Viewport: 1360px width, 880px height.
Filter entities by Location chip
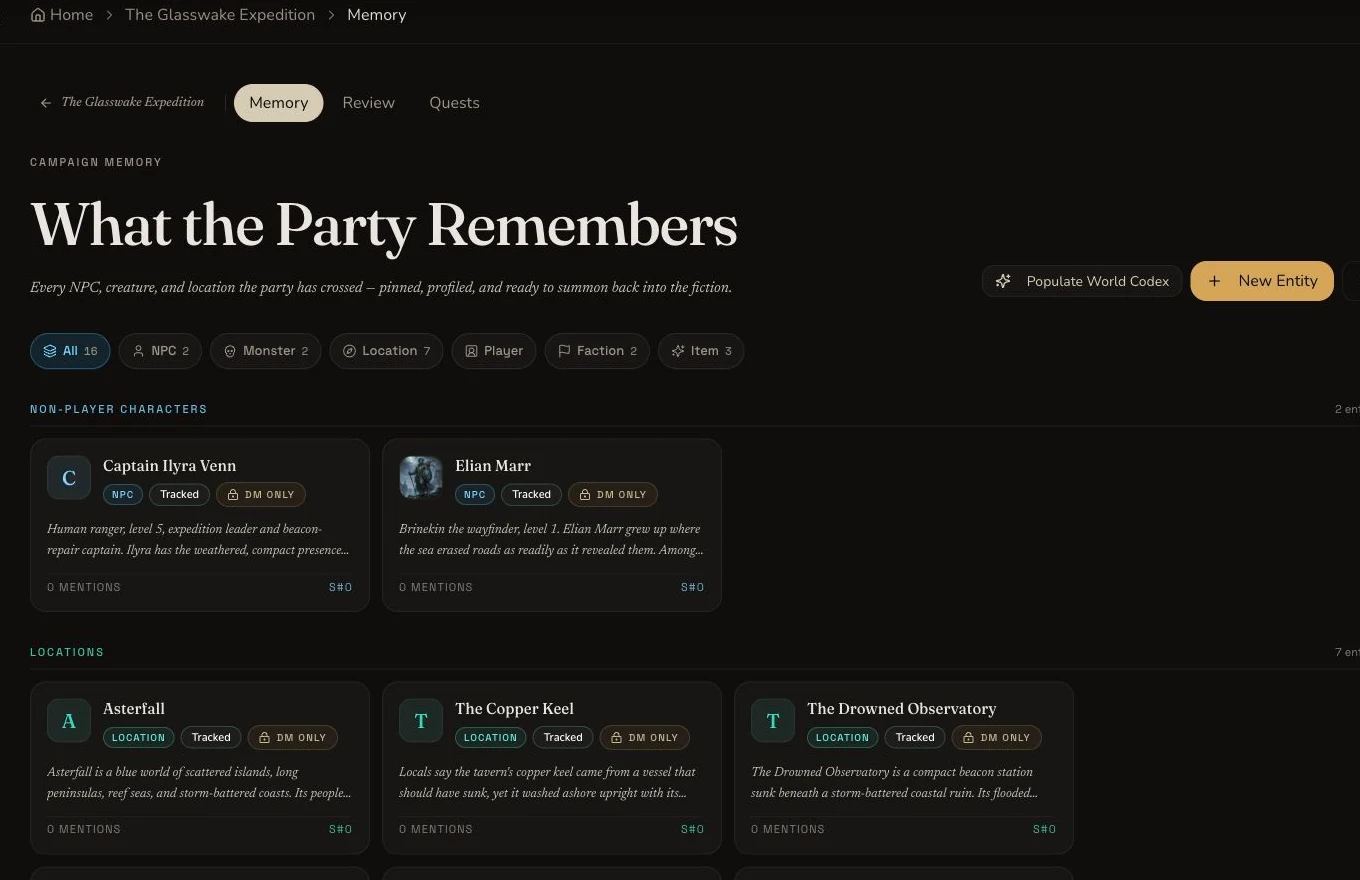click(386, 351)
